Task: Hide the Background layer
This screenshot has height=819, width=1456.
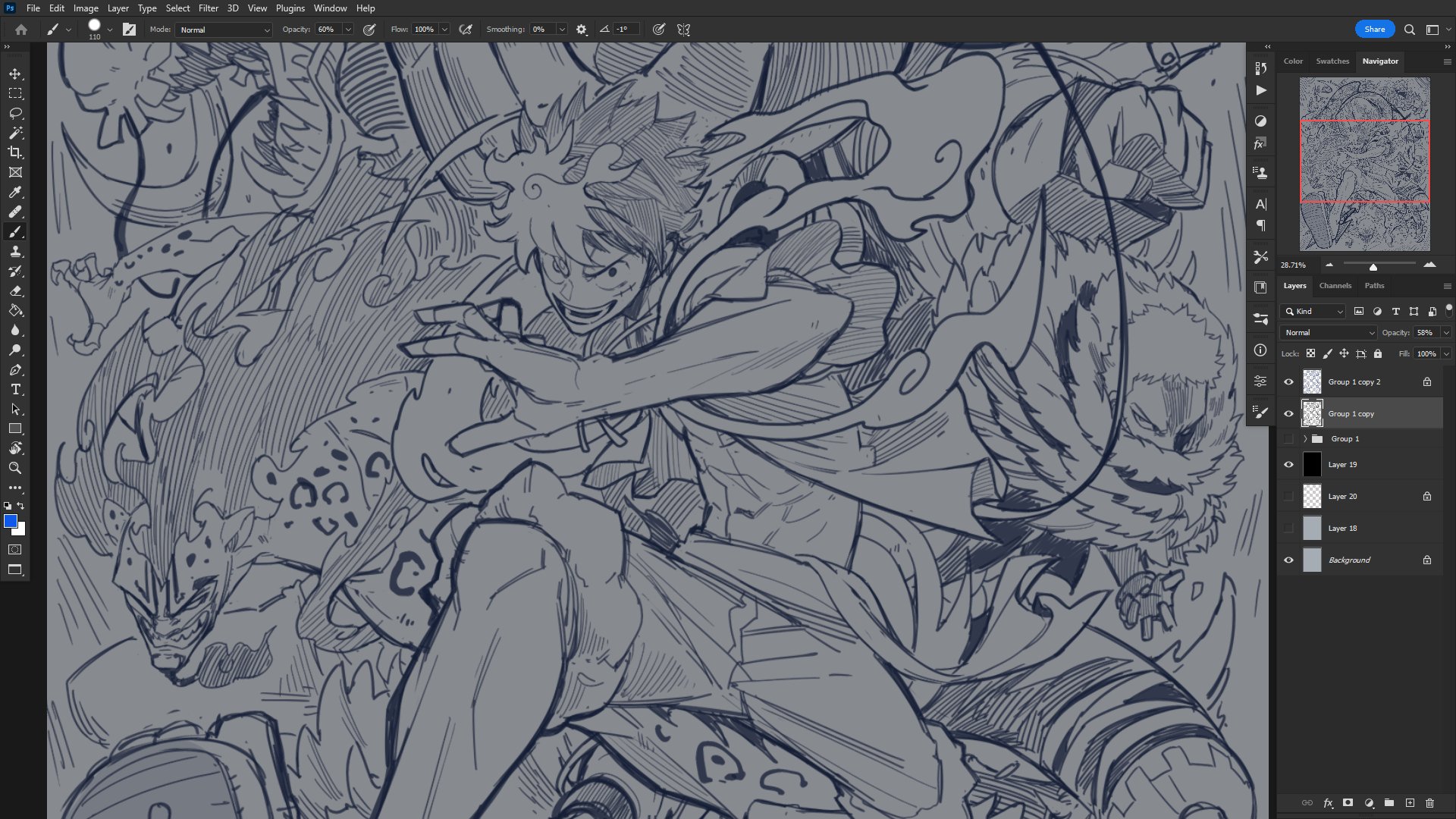Action: [1288, 560]
